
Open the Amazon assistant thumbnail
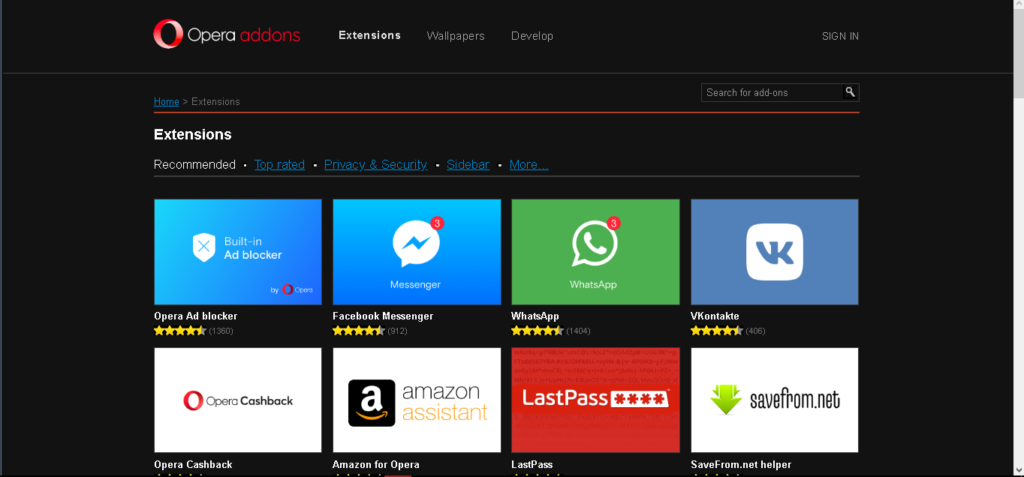(417, 400)
